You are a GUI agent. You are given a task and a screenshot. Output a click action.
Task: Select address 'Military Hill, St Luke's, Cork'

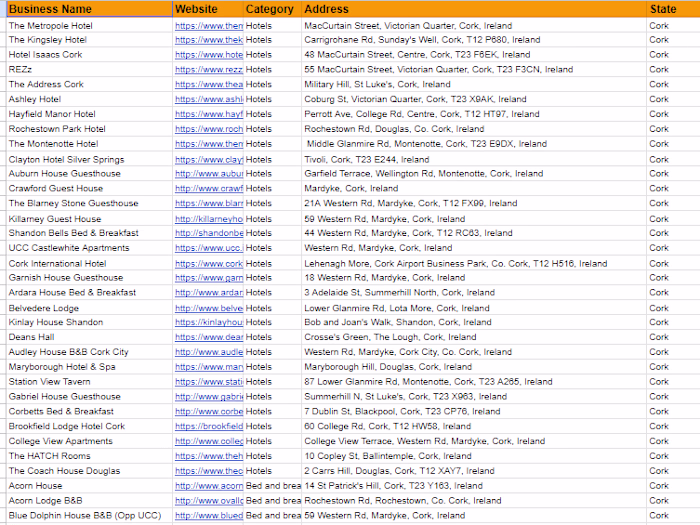474,84
